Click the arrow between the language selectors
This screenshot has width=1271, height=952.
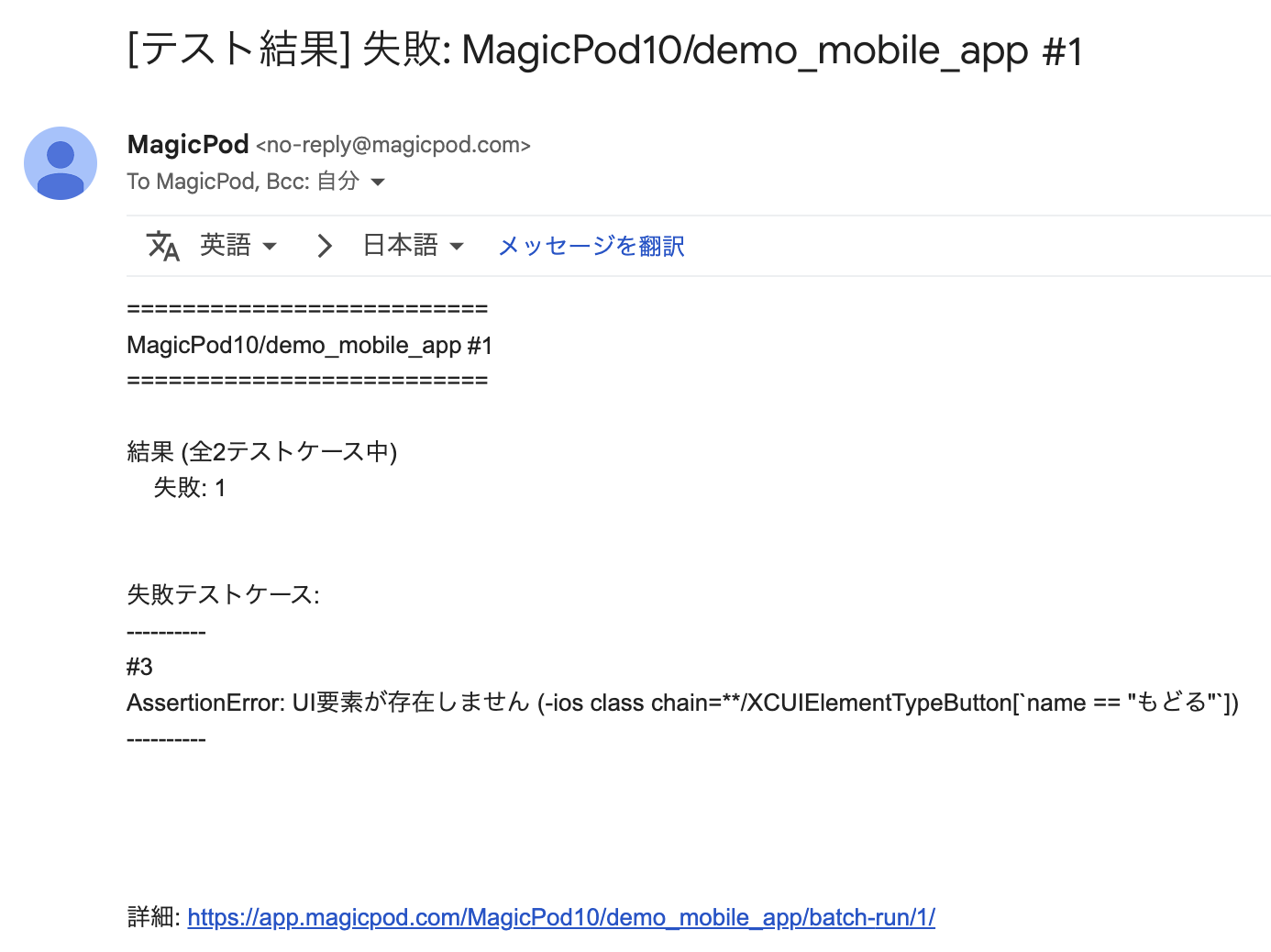(x=324, y=246)
